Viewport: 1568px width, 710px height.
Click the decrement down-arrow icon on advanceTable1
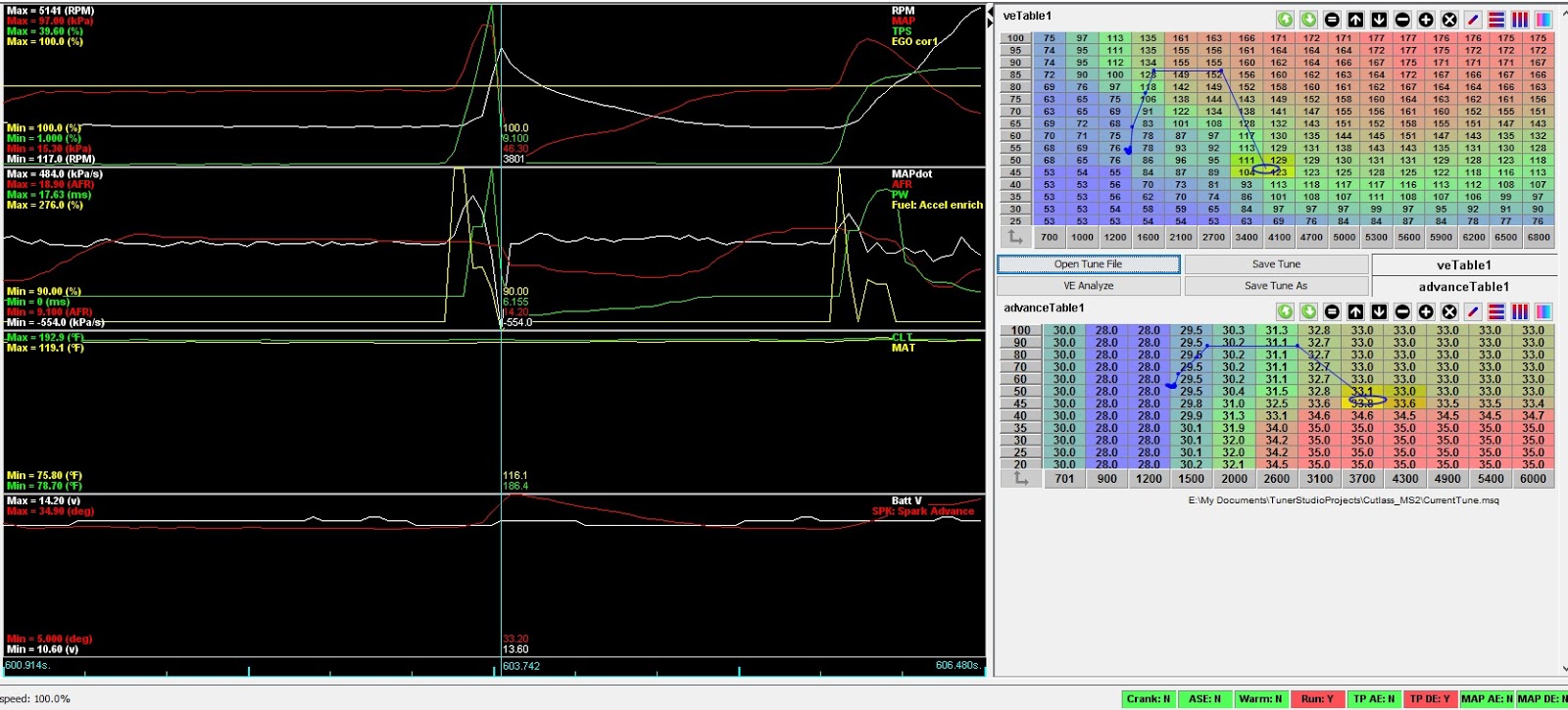[x=1379, y=311]
